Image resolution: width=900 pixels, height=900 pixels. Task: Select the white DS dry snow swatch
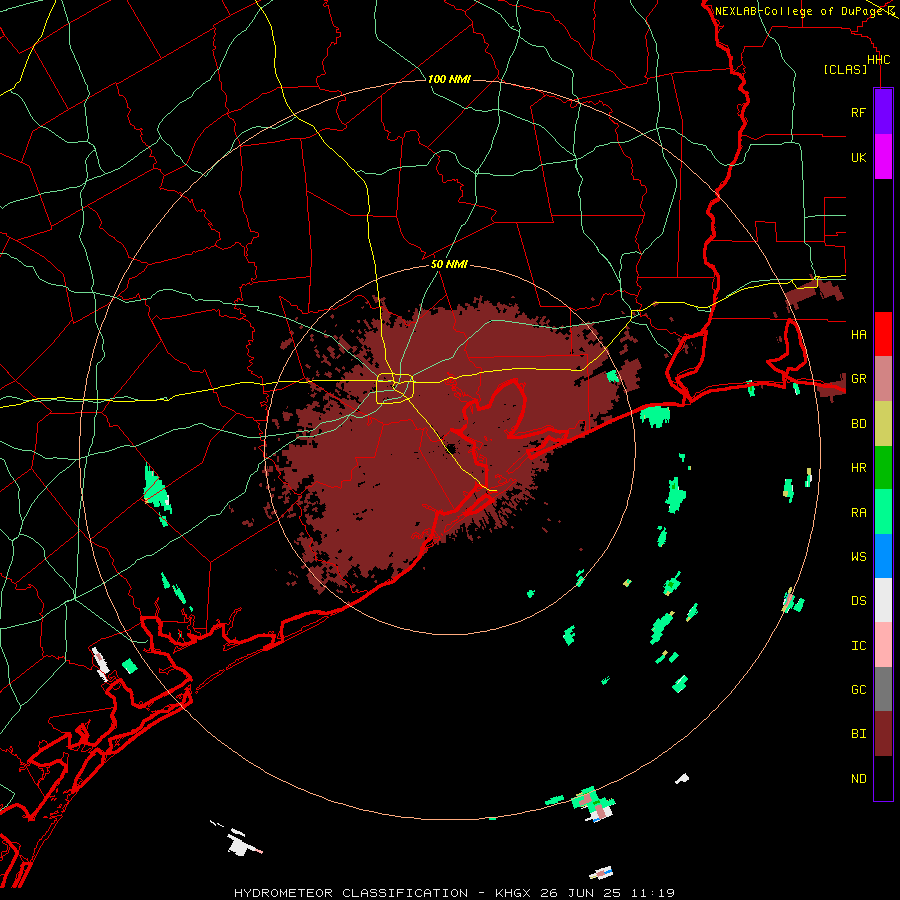883,600
